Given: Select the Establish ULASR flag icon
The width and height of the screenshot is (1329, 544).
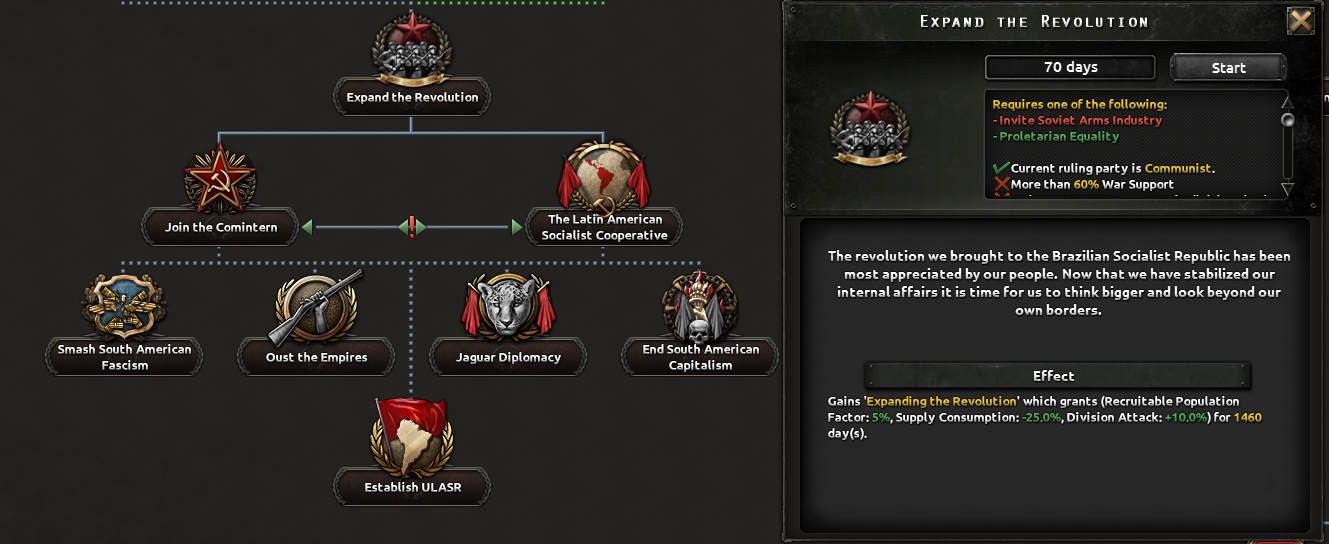Looking at the screenshot, I should pyautogui.click(x=412, y=436).
